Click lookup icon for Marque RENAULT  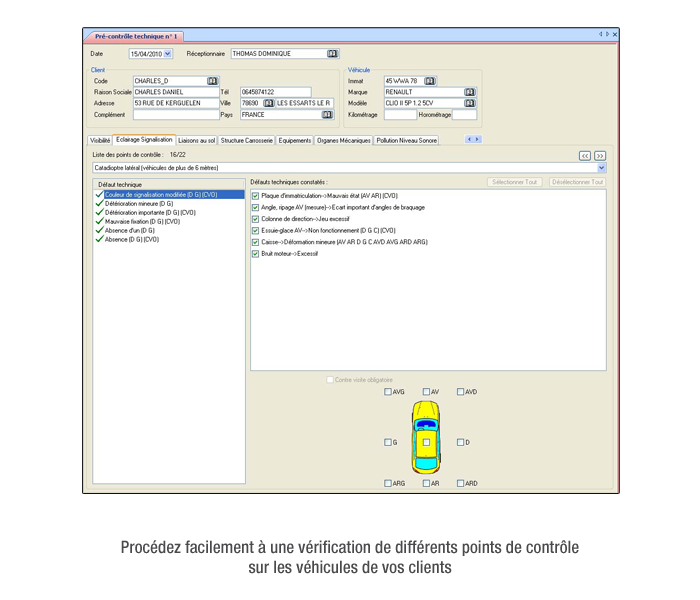[x=469, y=92]
